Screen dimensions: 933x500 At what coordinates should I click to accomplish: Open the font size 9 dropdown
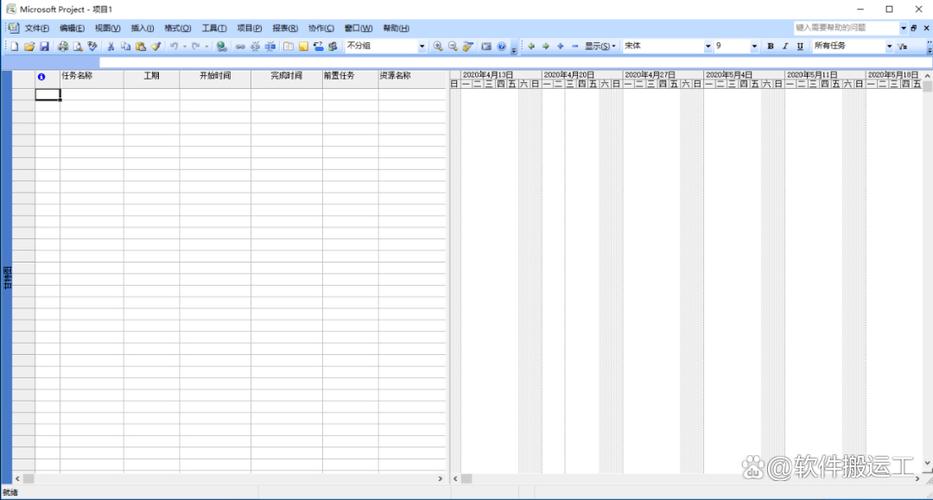754,46
